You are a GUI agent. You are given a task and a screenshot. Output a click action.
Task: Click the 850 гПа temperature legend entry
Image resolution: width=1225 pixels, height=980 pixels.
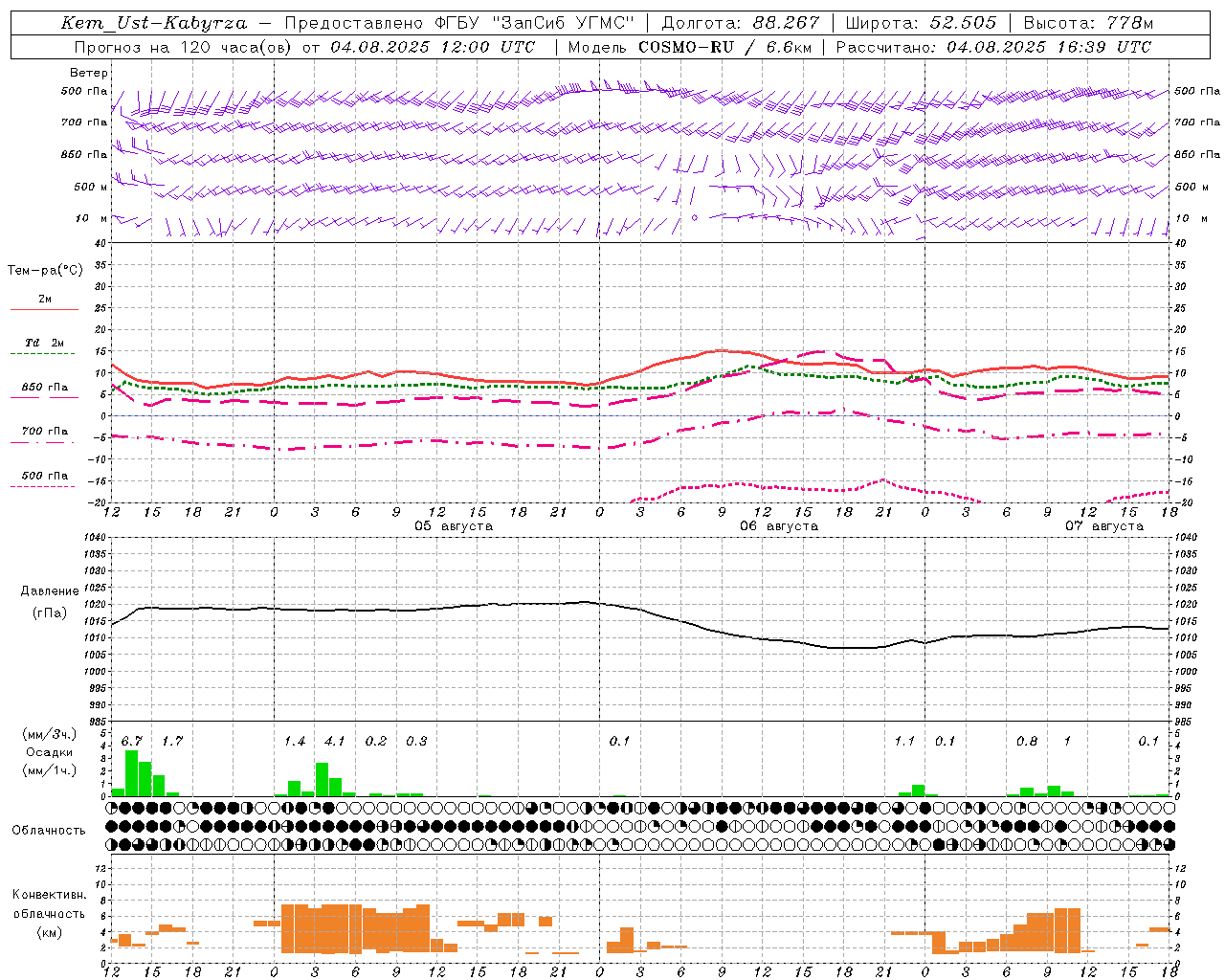tap(44, 391)
